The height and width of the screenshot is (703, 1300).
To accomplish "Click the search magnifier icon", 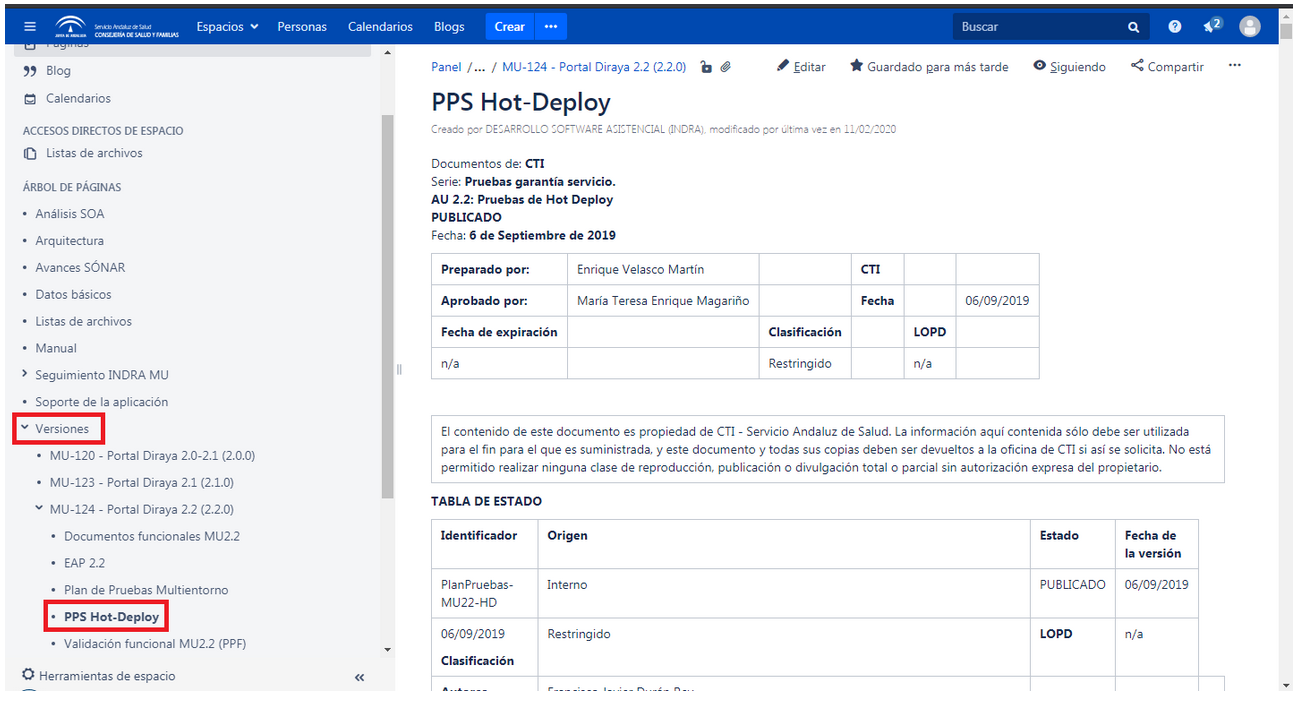I will point(1134,27).
